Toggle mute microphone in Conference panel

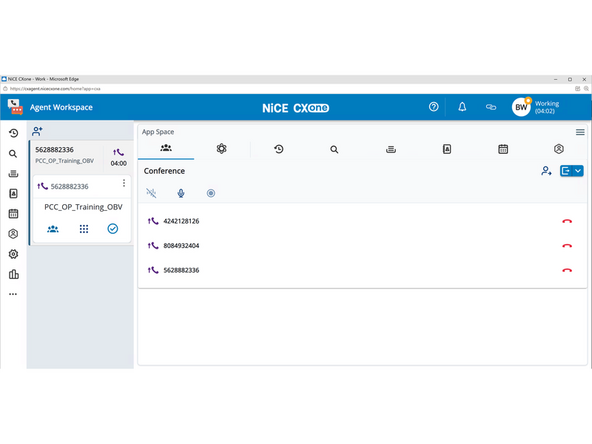click(x=181, y=193)
